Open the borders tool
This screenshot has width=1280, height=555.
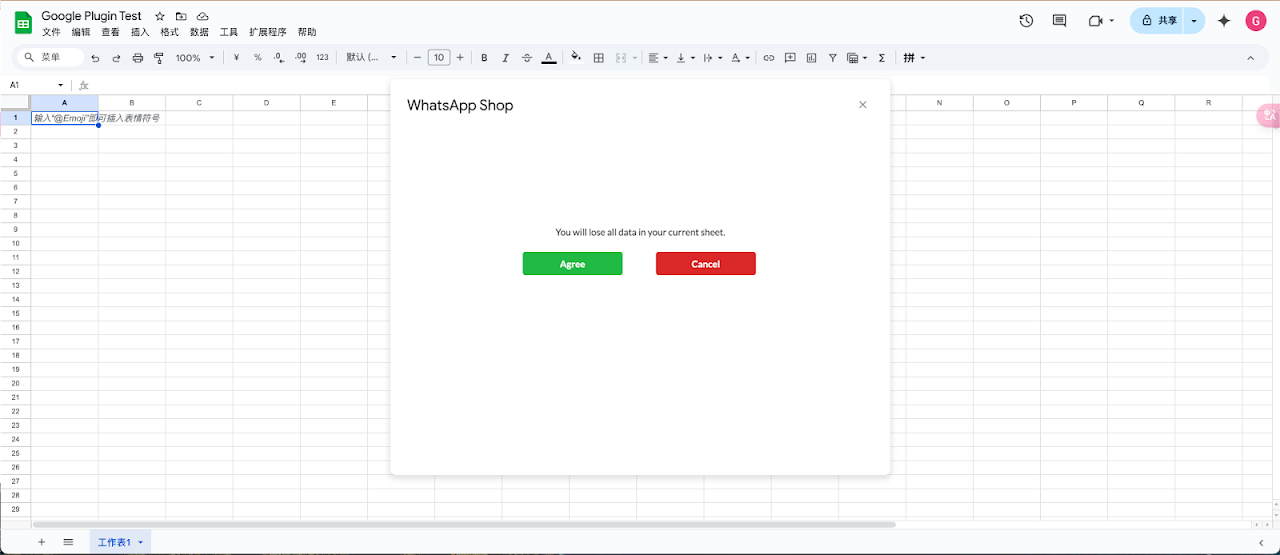tap(599, 58)
